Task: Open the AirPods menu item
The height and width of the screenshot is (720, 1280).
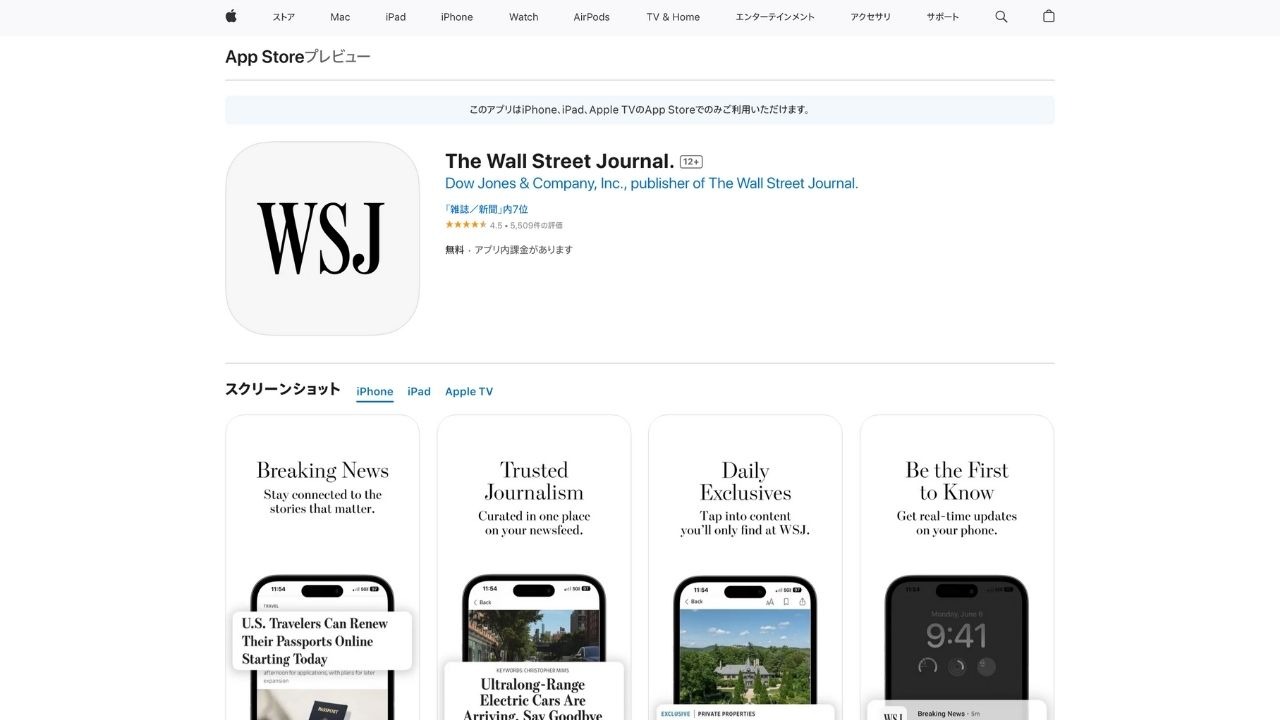Action: (592, 17)
